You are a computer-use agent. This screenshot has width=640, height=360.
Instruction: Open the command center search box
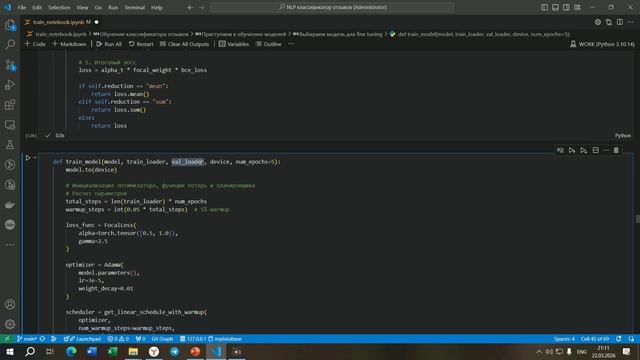(x=332, y=7)
